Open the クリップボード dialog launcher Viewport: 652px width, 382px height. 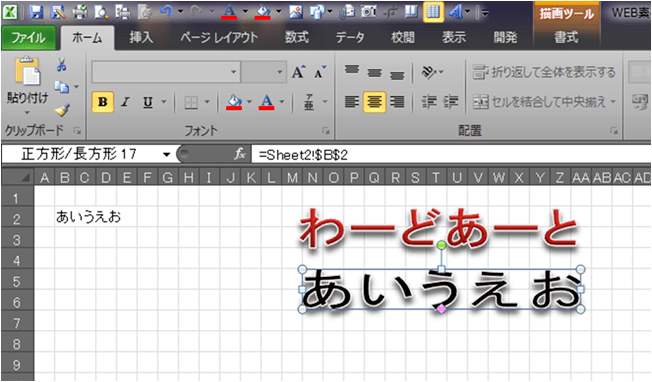click(77, 131)
